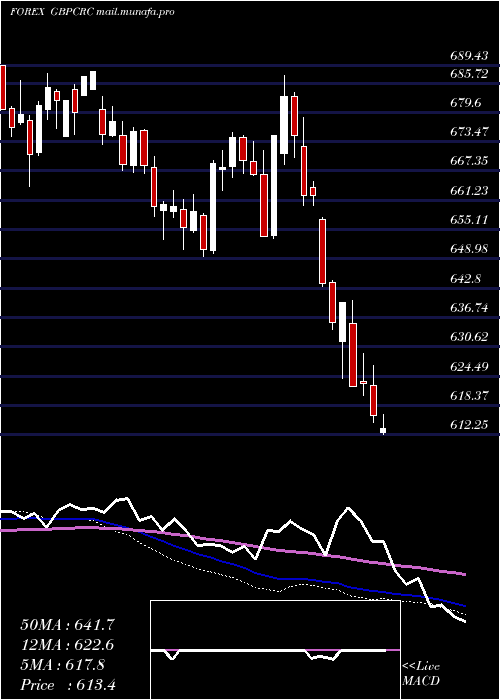The width and height of the screenshot is (500, 700).
Task: Click the 624.49 price level label
Action: tap(469, 367)
